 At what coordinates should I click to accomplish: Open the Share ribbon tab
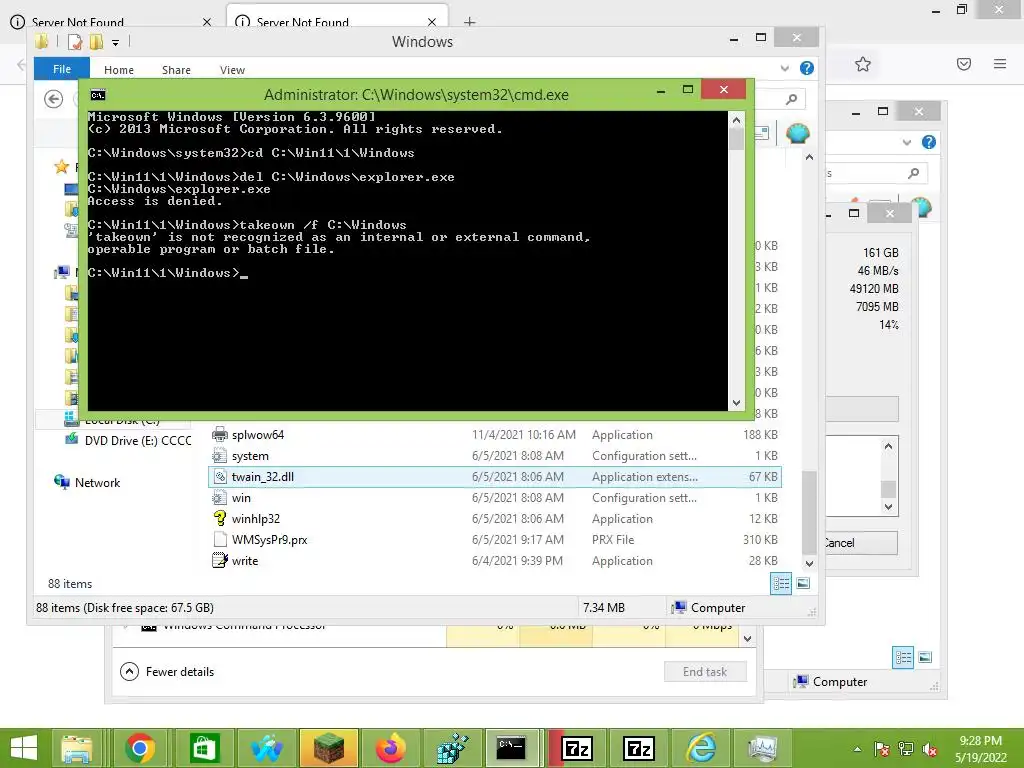[176, 70]
